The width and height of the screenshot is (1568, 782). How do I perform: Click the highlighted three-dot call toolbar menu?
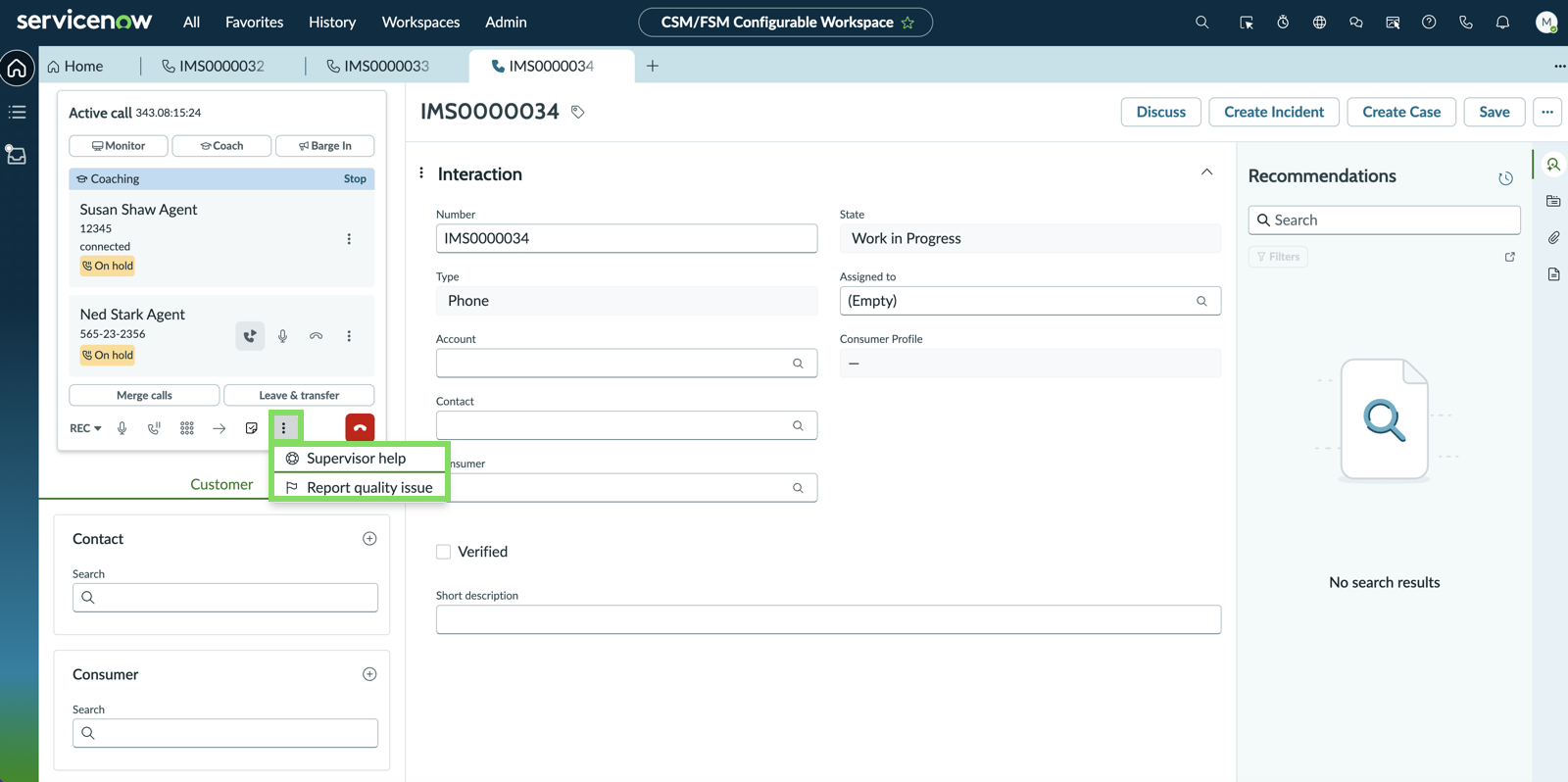[284, 428]
